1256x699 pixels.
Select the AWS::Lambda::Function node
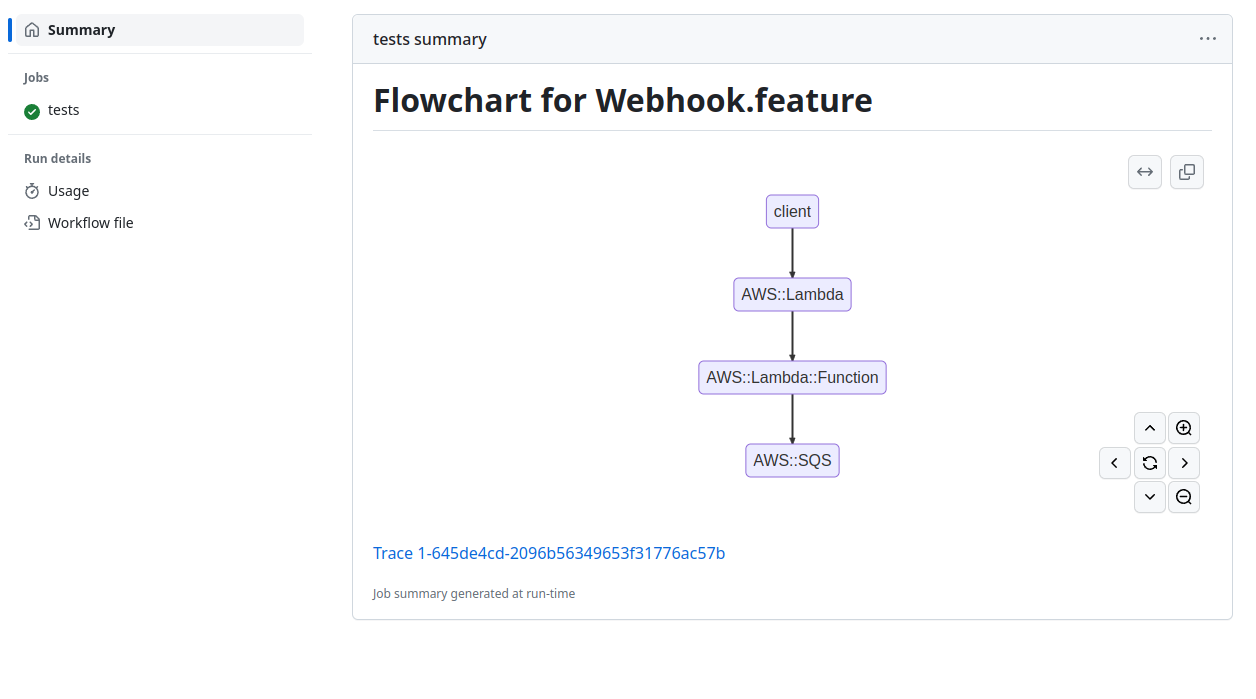(x=792, y=377)
